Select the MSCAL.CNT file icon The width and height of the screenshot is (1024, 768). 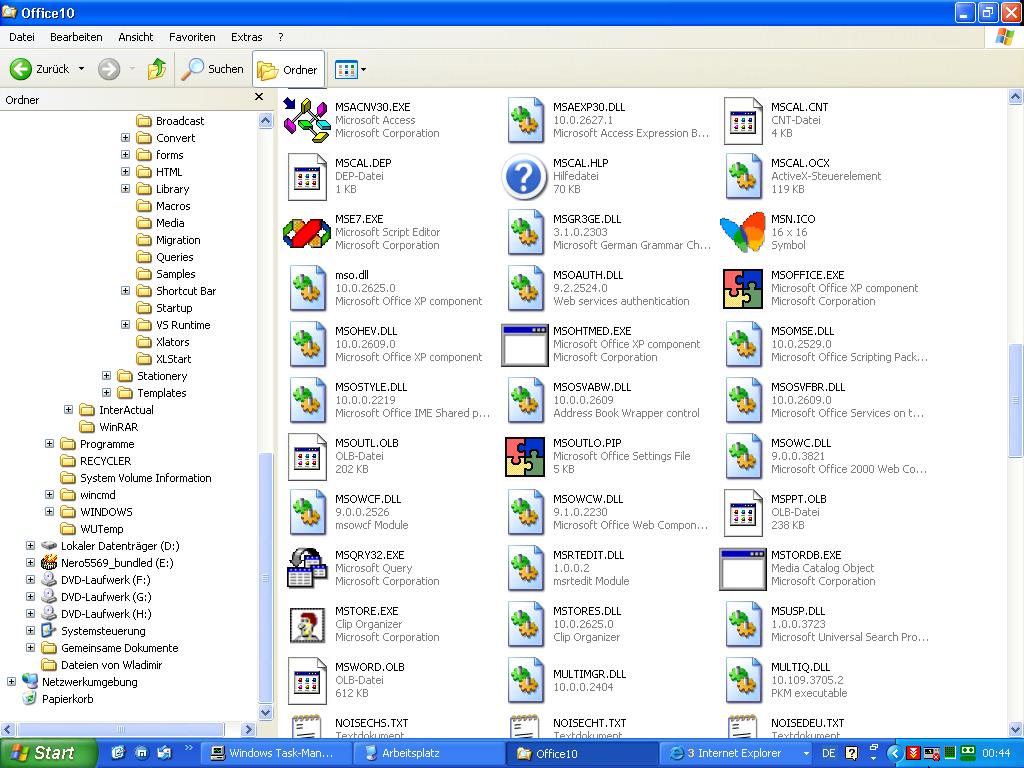[743, 121]
